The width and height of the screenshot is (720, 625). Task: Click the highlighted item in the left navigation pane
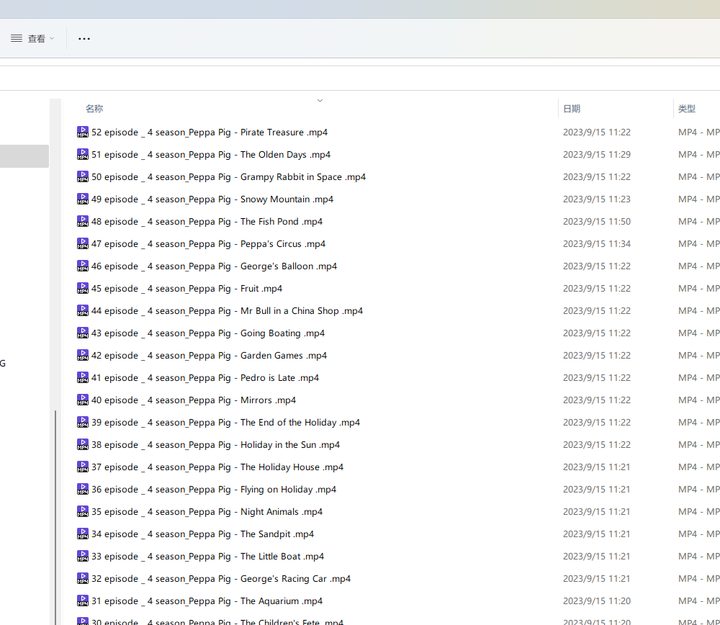click(x=24, y=156)
